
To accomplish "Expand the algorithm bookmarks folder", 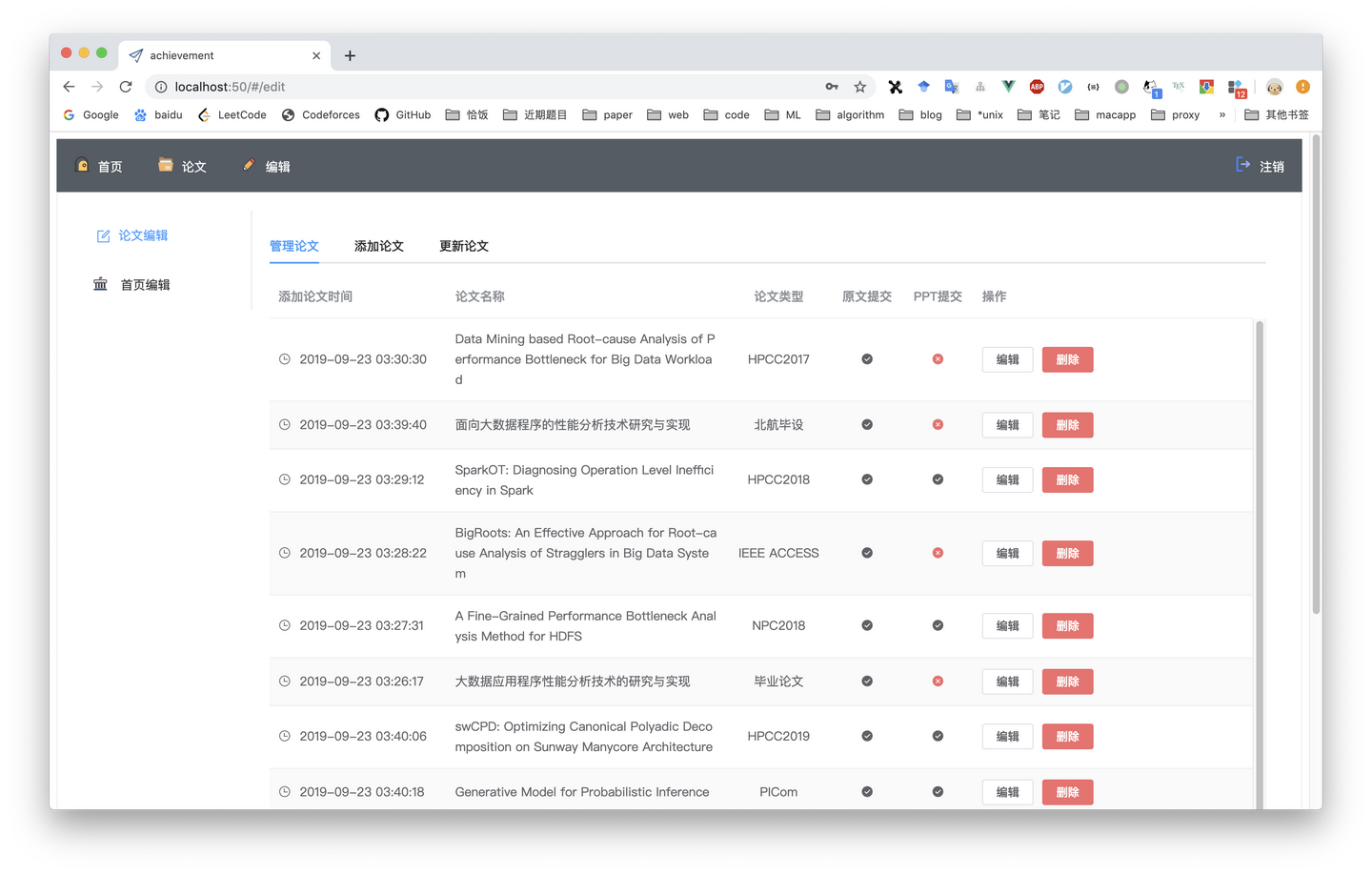I will pyautogui.click(x=850, y=115).
